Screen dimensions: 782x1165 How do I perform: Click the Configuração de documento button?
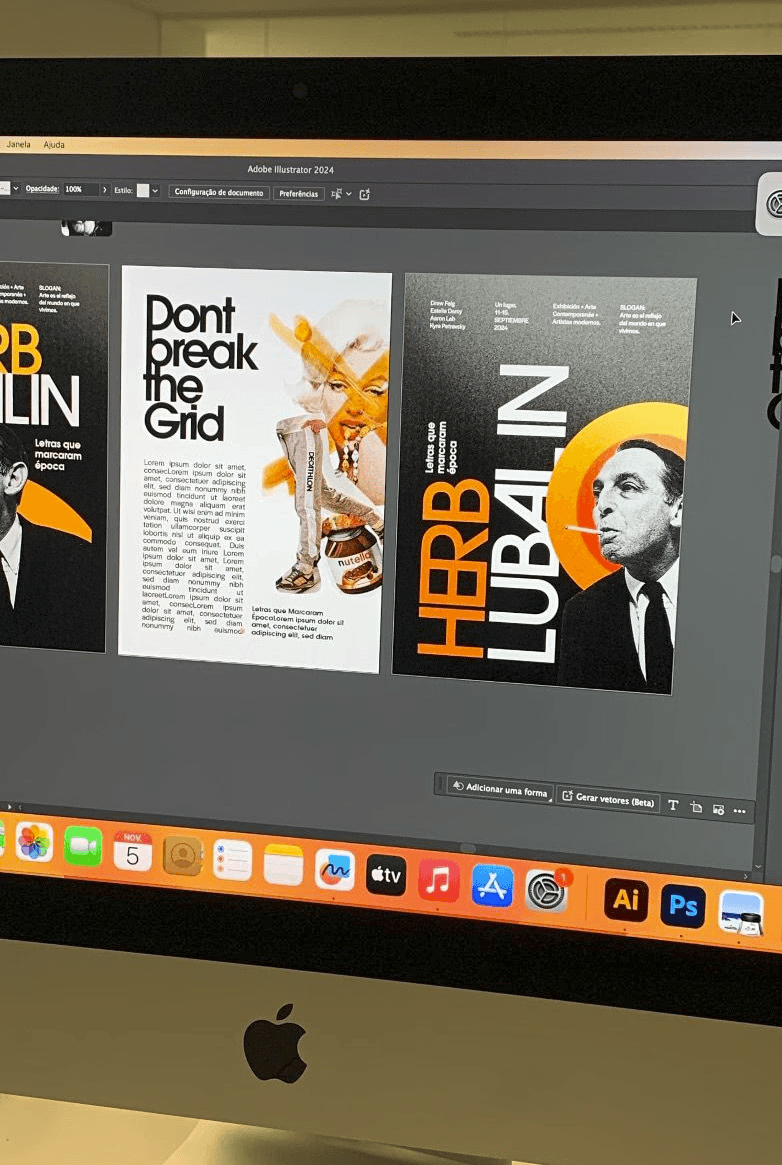point(219,192)
